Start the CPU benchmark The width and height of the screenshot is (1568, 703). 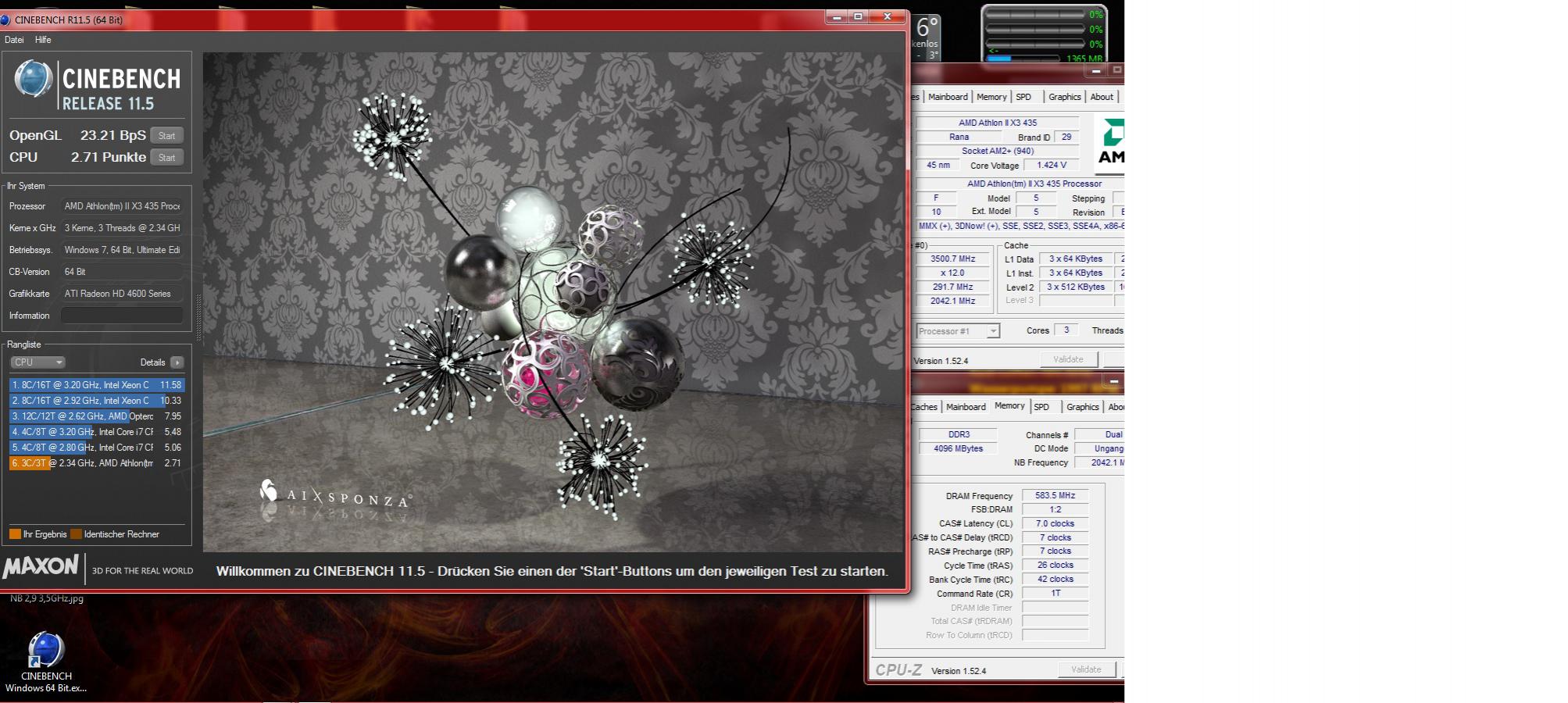click(x=166, y=158)
